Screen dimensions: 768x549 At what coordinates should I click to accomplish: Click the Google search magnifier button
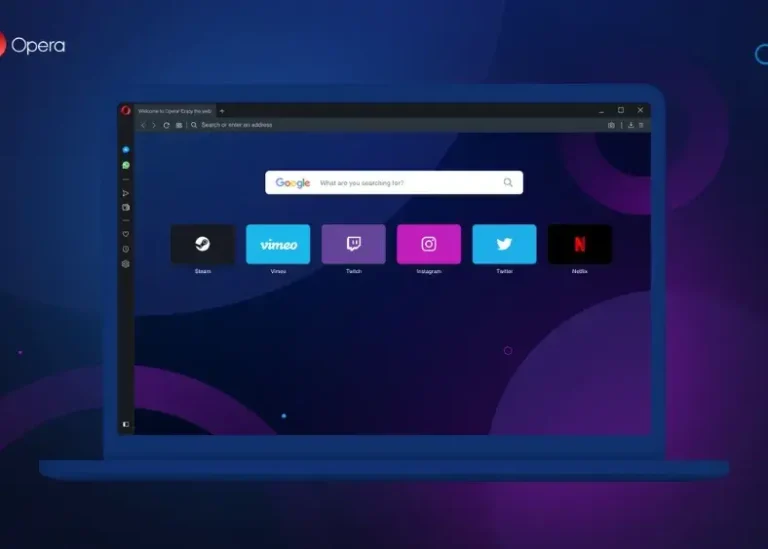point(508,183)
